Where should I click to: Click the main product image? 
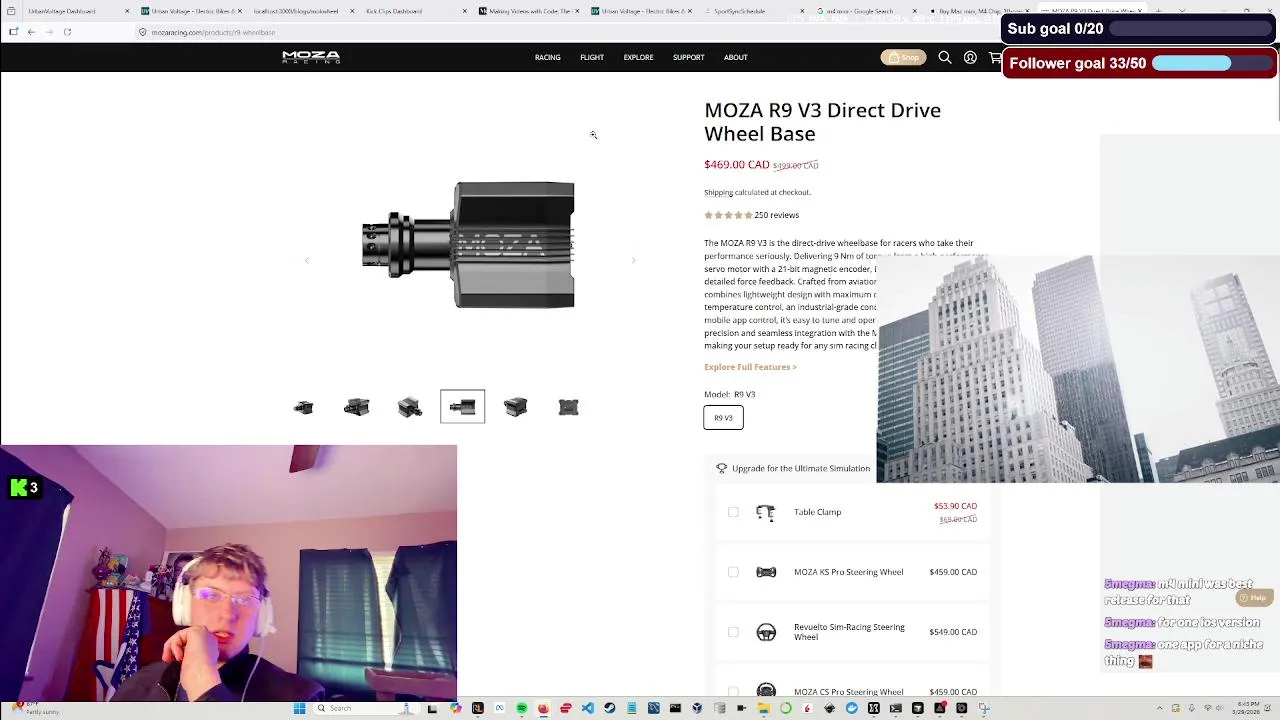coord(469,245)
